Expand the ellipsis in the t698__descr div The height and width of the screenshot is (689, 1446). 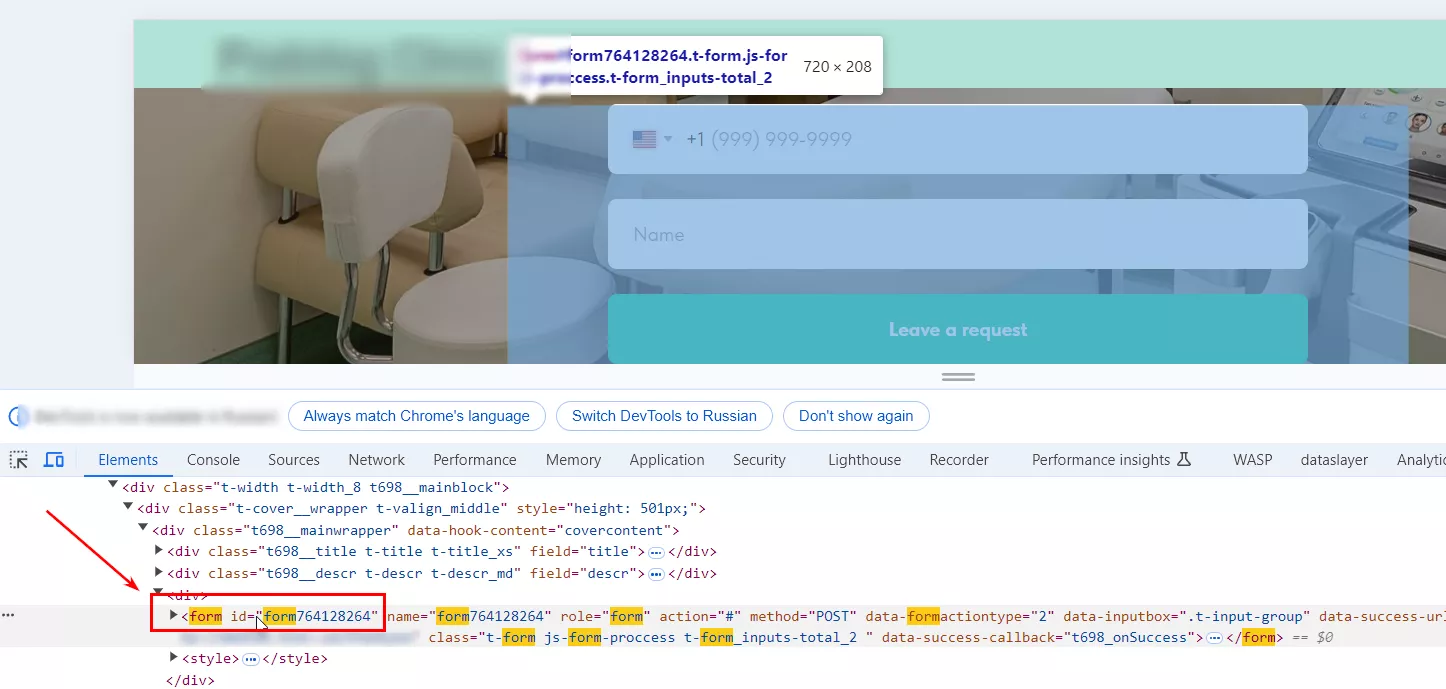656,574
